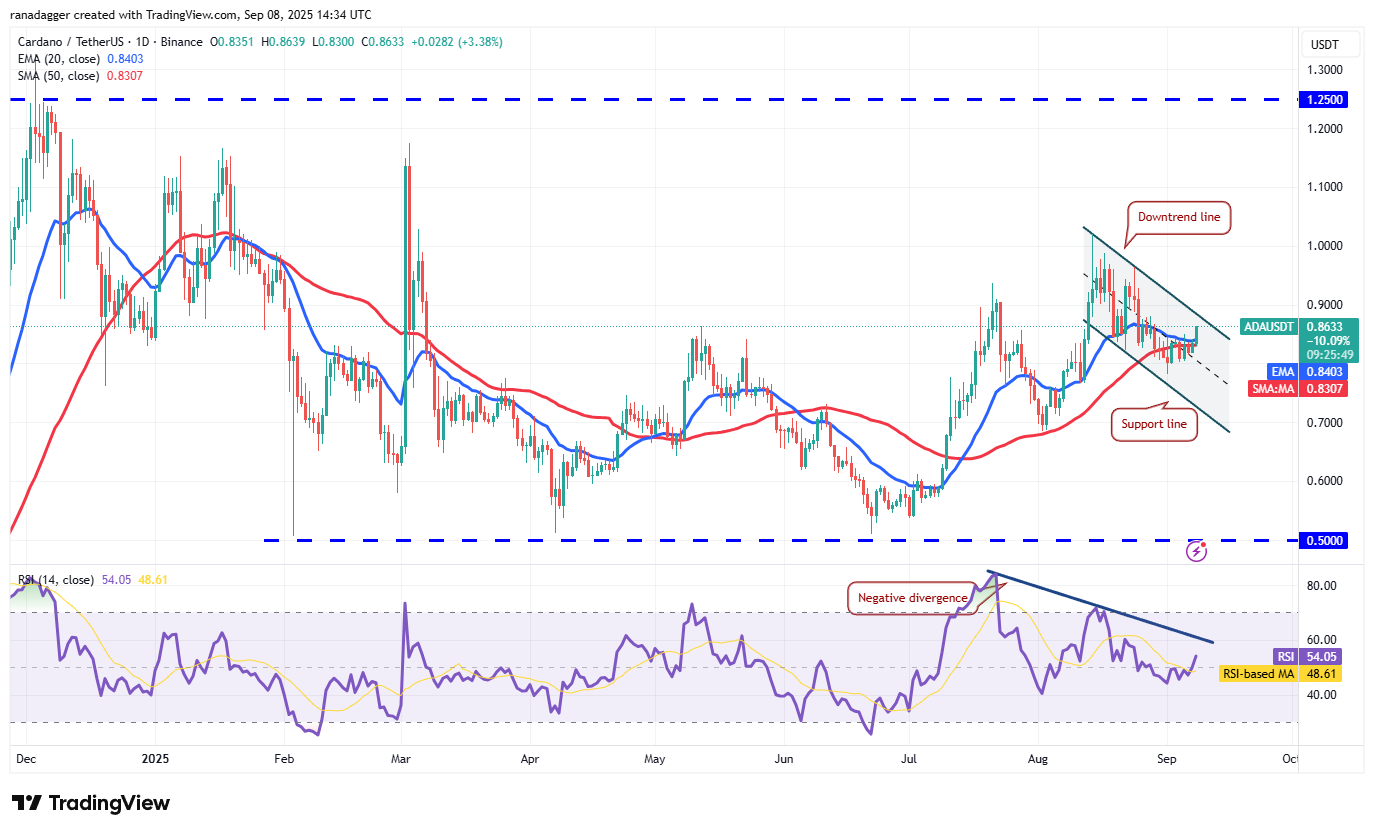Select the ADAUSDT green price label

point(1268,326)
